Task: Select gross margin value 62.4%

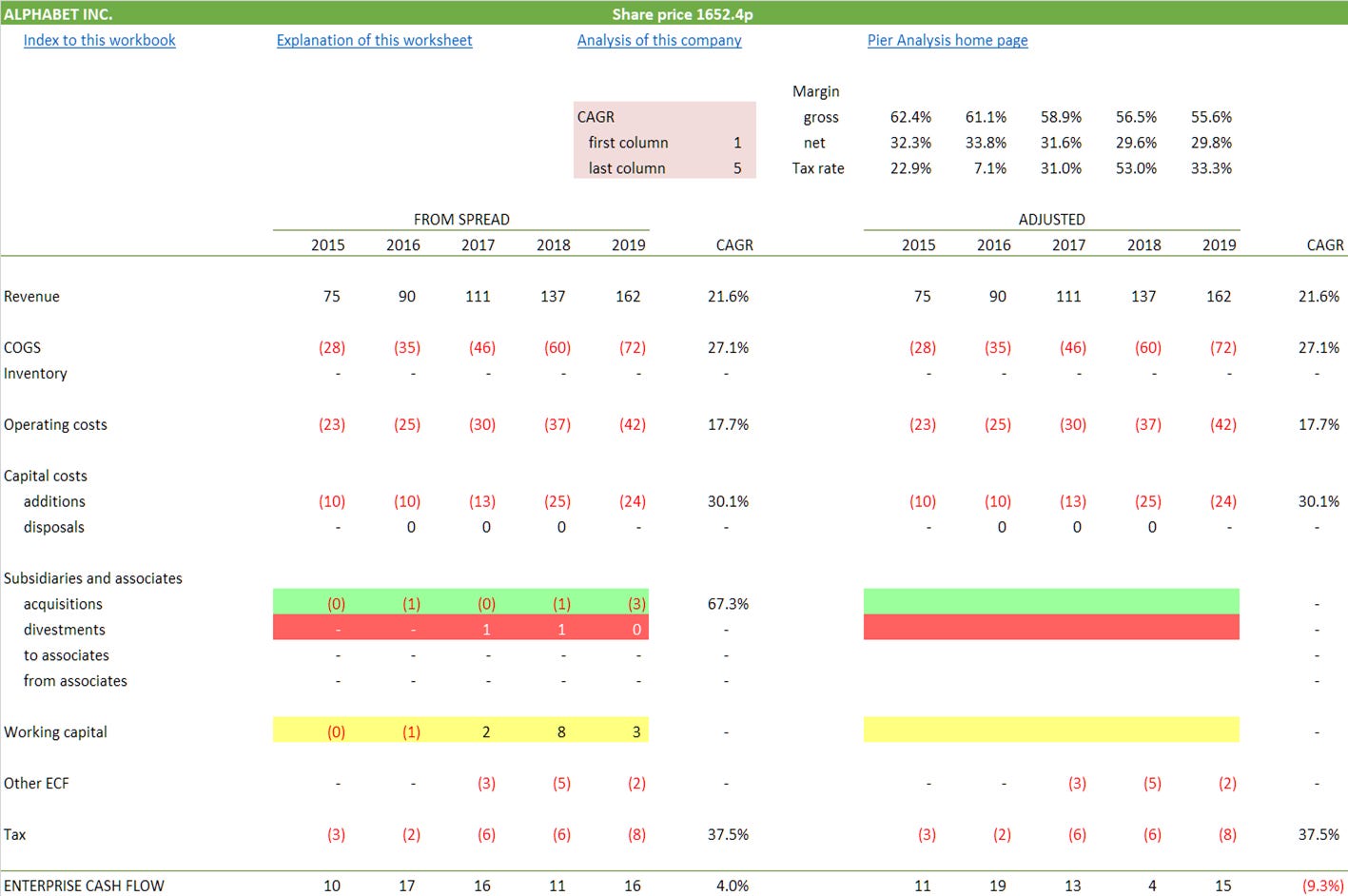Action: pos(910,117)
